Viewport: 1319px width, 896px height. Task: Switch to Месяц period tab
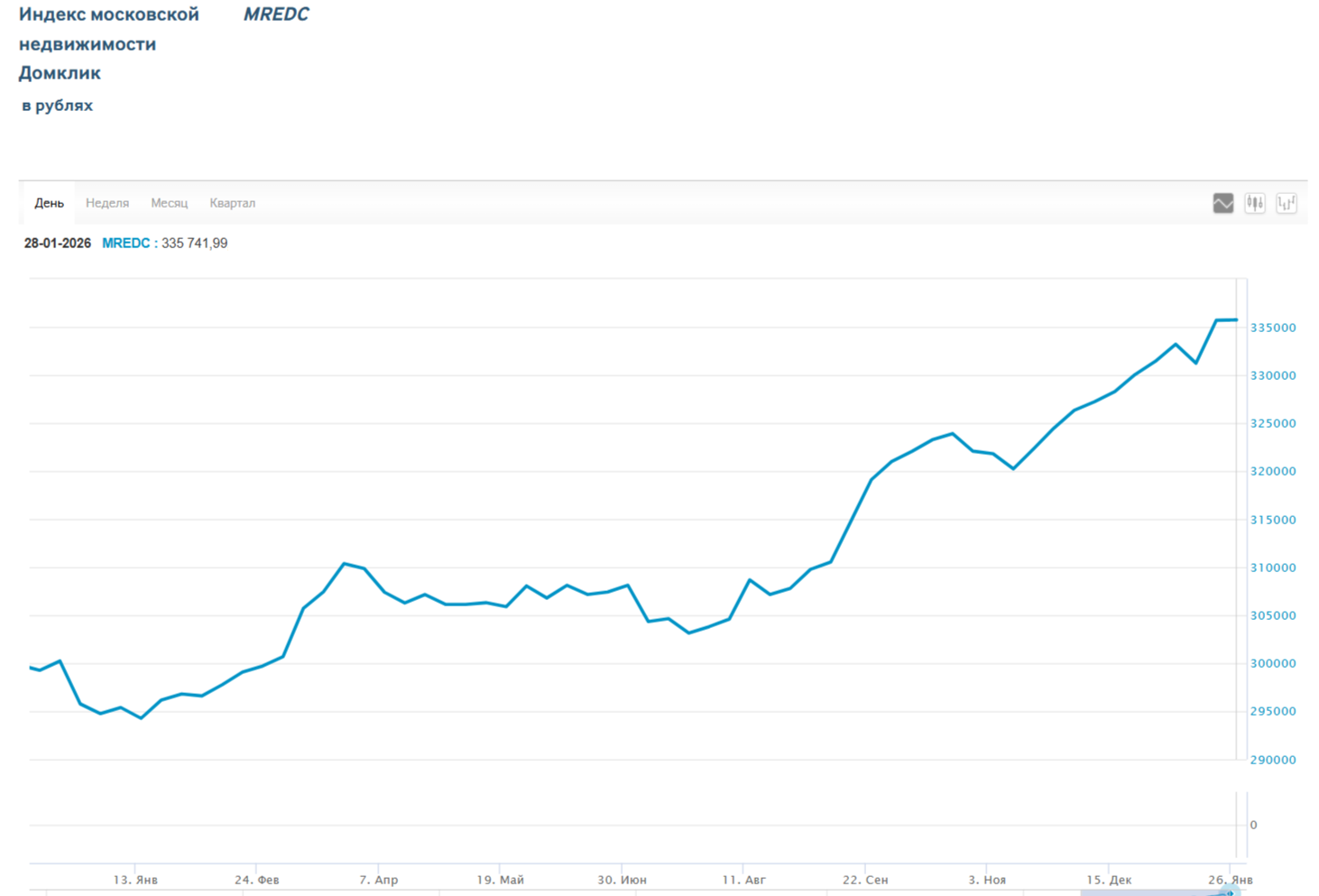click(169, 203)
